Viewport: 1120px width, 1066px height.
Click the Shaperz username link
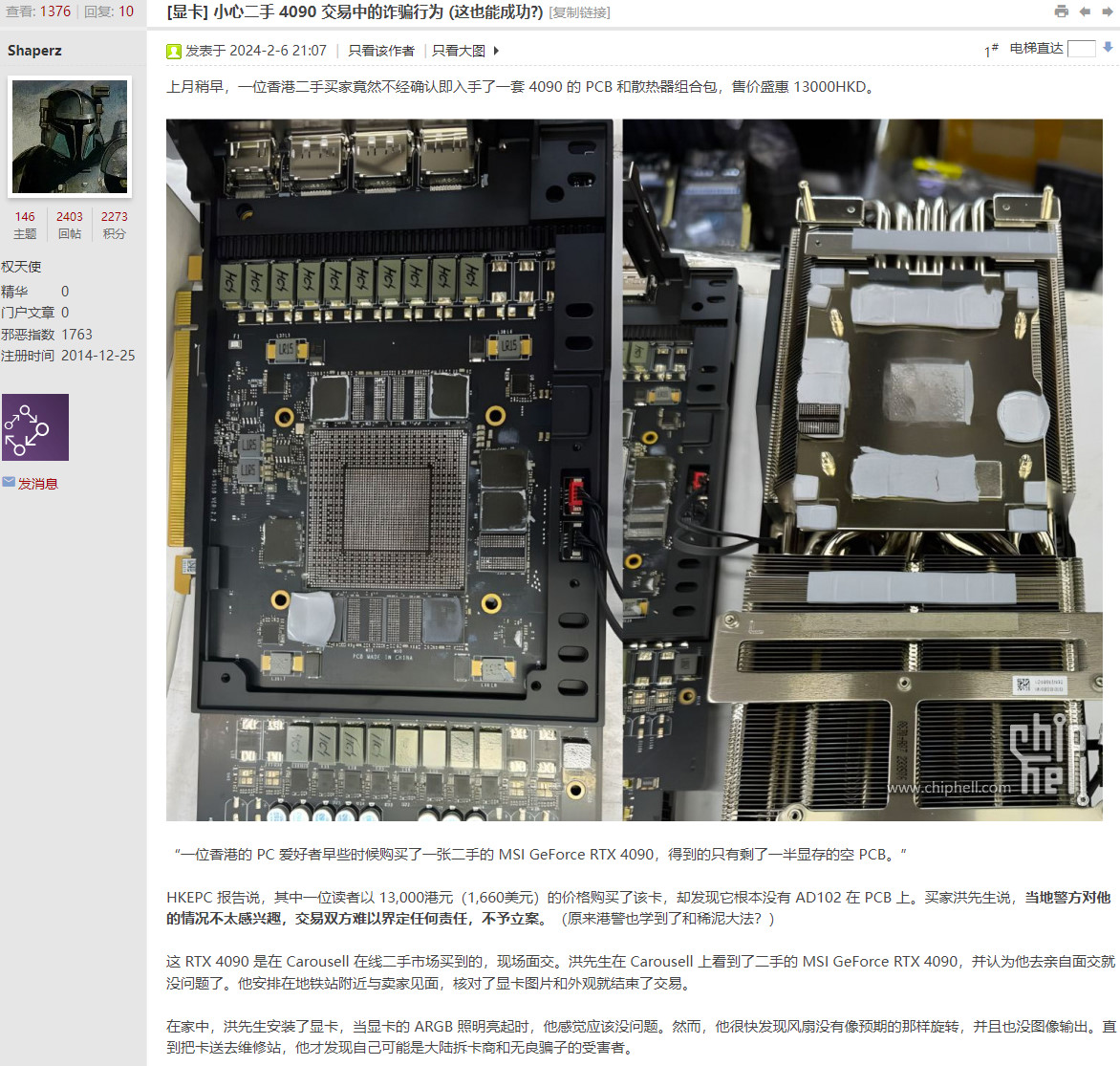pos(34,51)
